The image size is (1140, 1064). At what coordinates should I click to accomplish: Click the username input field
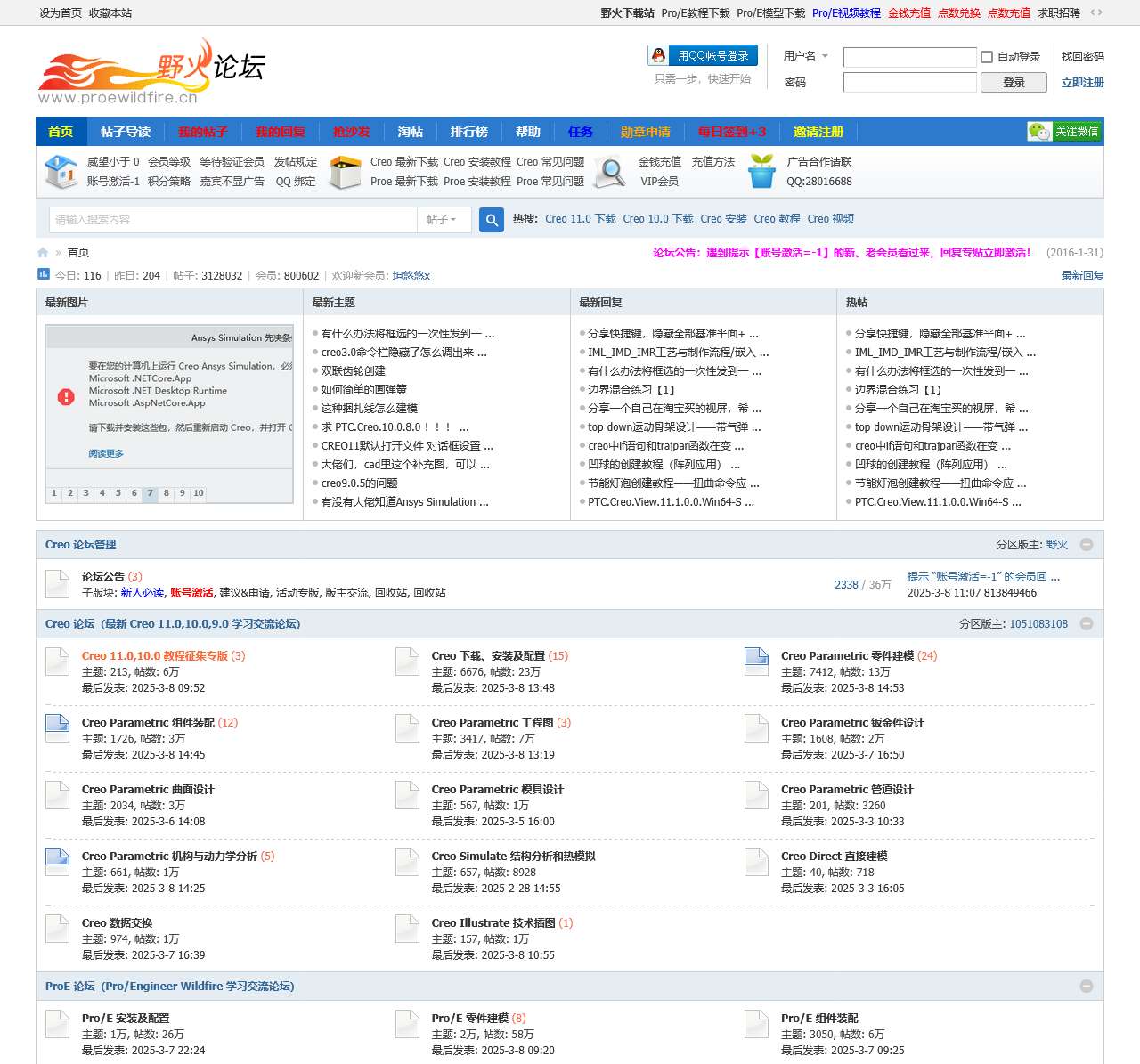pos(910,57)
